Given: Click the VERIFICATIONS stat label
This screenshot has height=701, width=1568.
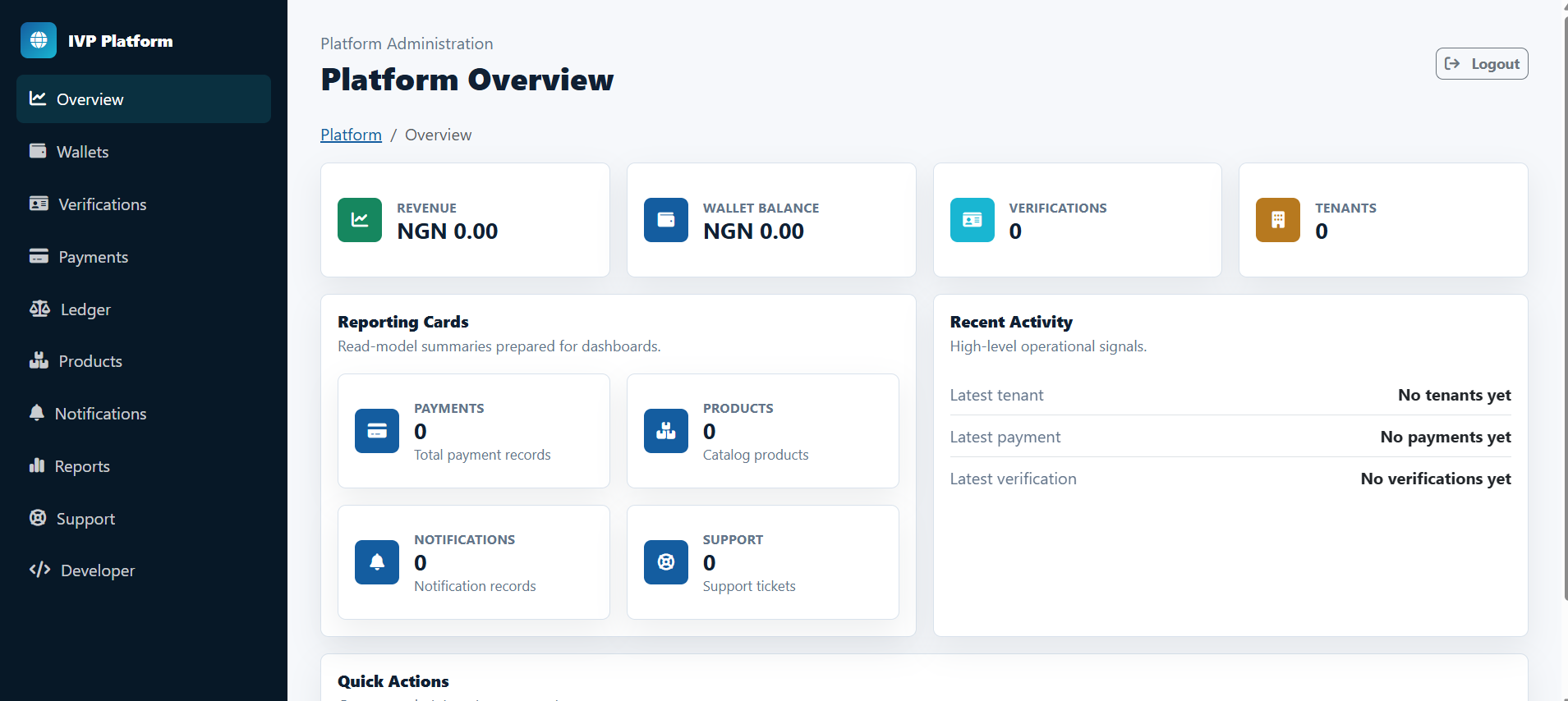Looking at the screenshot, I should tap(1058, 208).
